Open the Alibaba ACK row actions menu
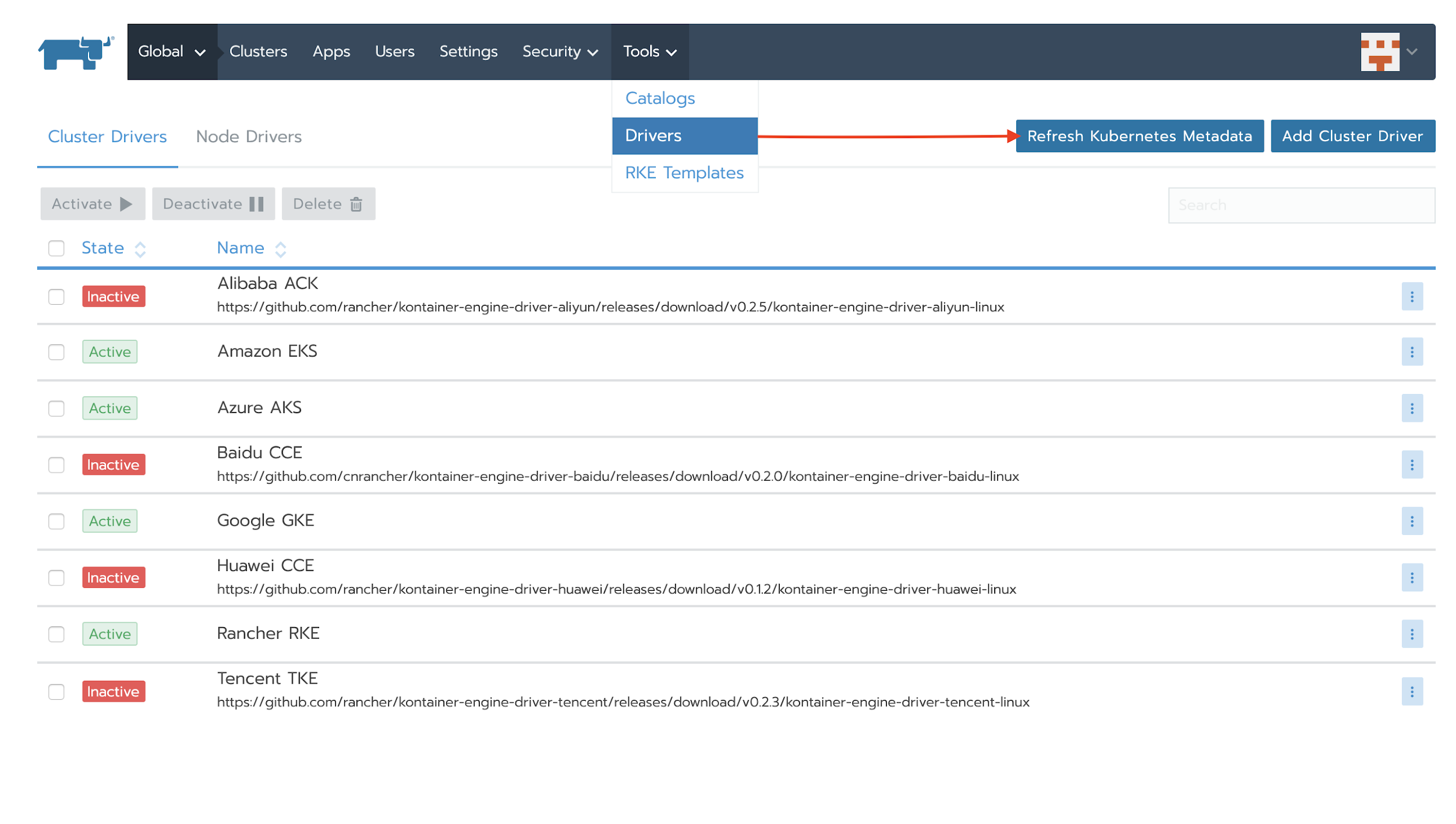1456x824 pixels. [1412, 297]
